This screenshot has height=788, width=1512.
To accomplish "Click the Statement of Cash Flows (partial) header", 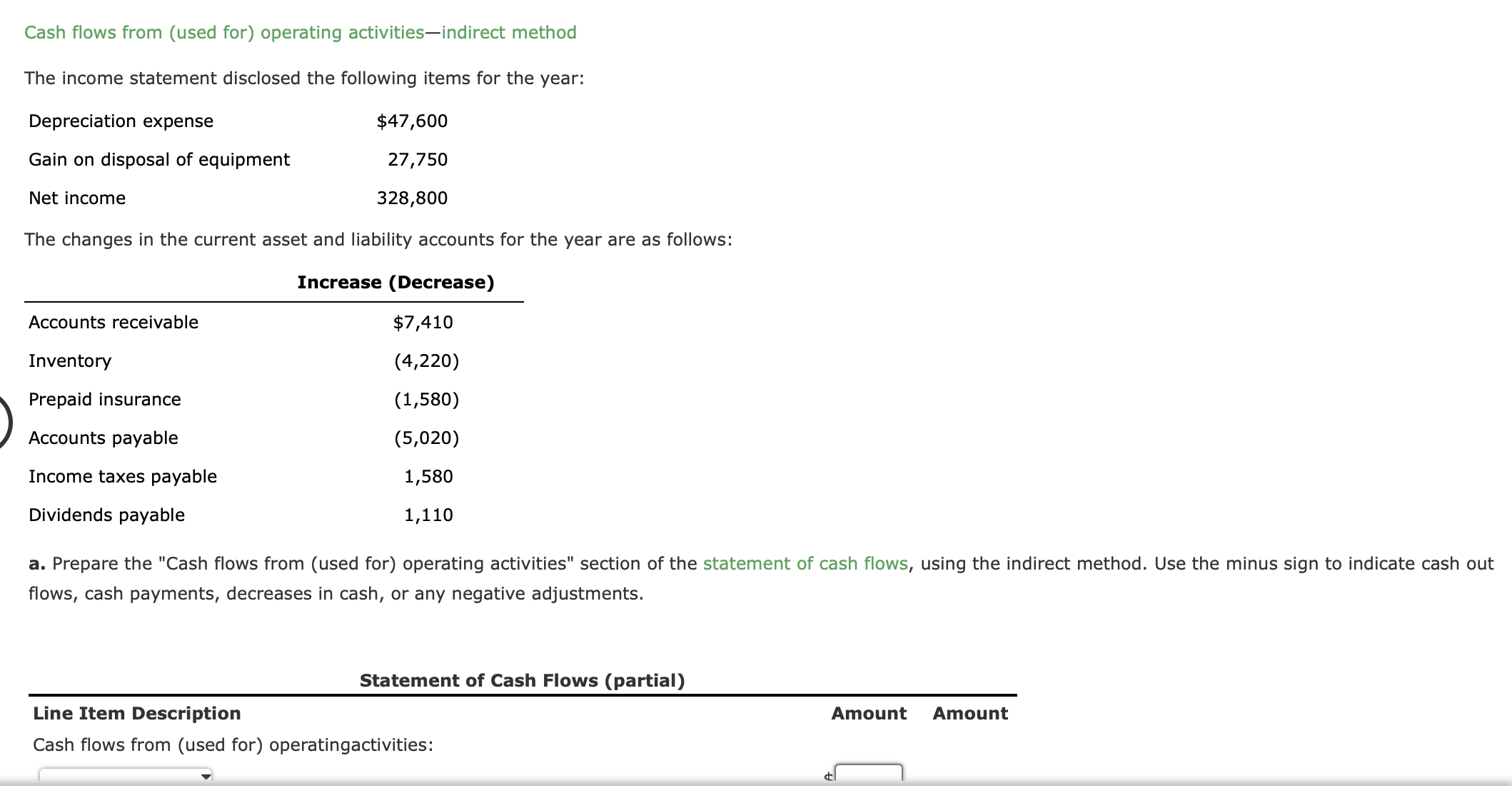I will point(522,680).
